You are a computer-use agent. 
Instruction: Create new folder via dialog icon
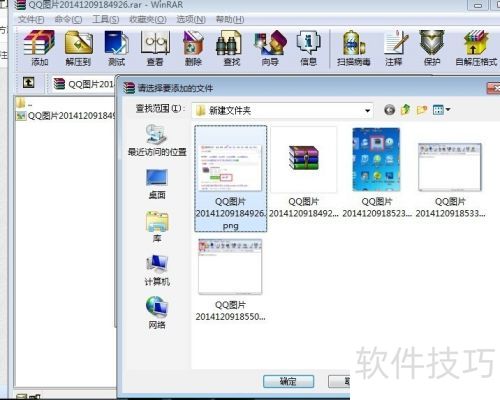pyautogui.click(x=422, y=110)
